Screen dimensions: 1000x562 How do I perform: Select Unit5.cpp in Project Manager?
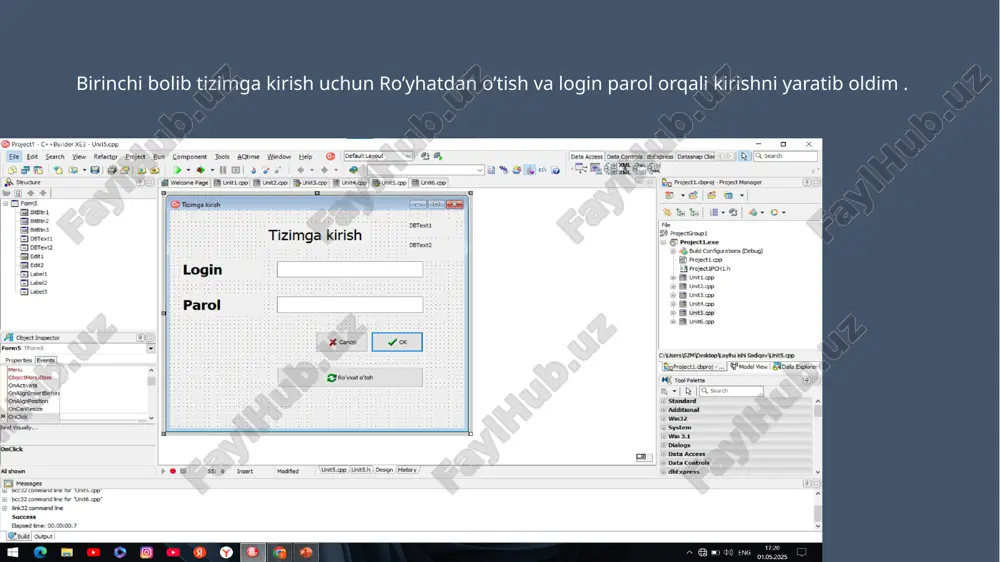[702, 313]
